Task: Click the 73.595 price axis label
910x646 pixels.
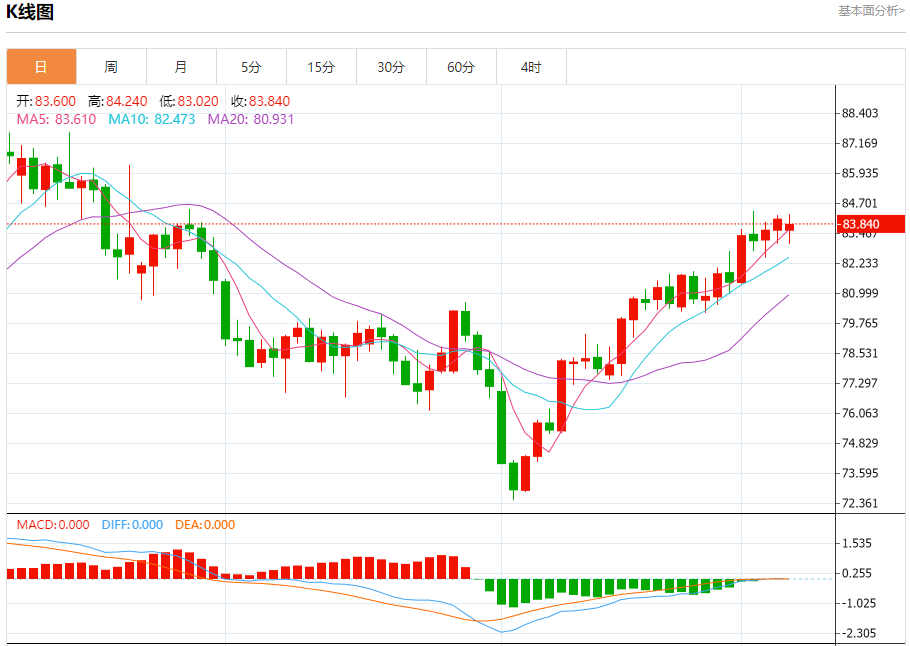Action: click(x=860, y=473)
